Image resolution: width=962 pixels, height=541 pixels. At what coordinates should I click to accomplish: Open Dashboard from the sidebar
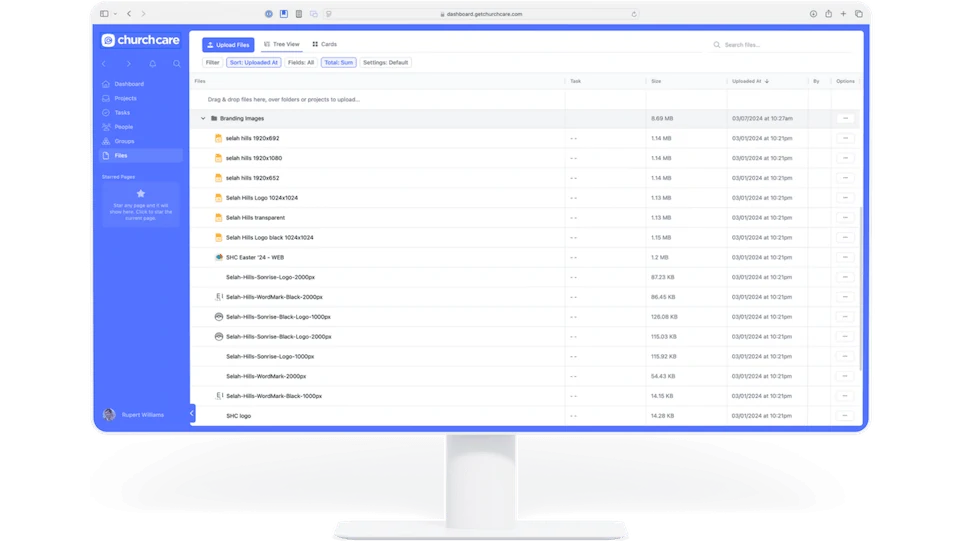(x=141, y=84)
